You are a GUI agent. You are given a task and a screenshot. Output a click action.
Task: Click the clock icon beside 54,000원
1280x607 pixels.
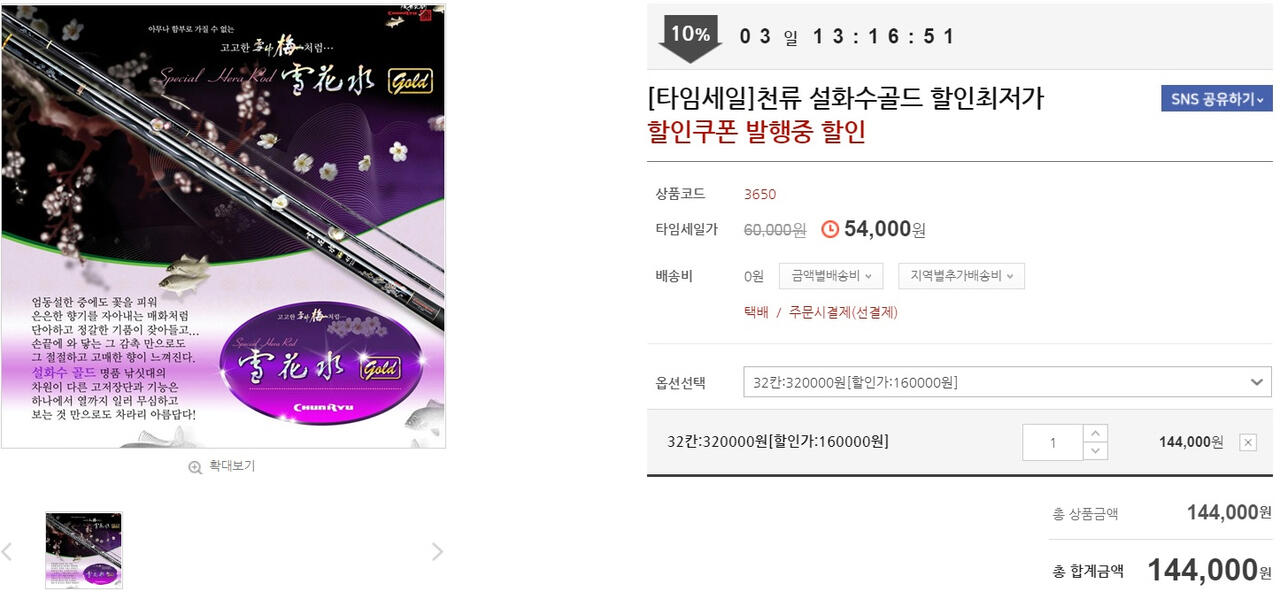point(830,229)
